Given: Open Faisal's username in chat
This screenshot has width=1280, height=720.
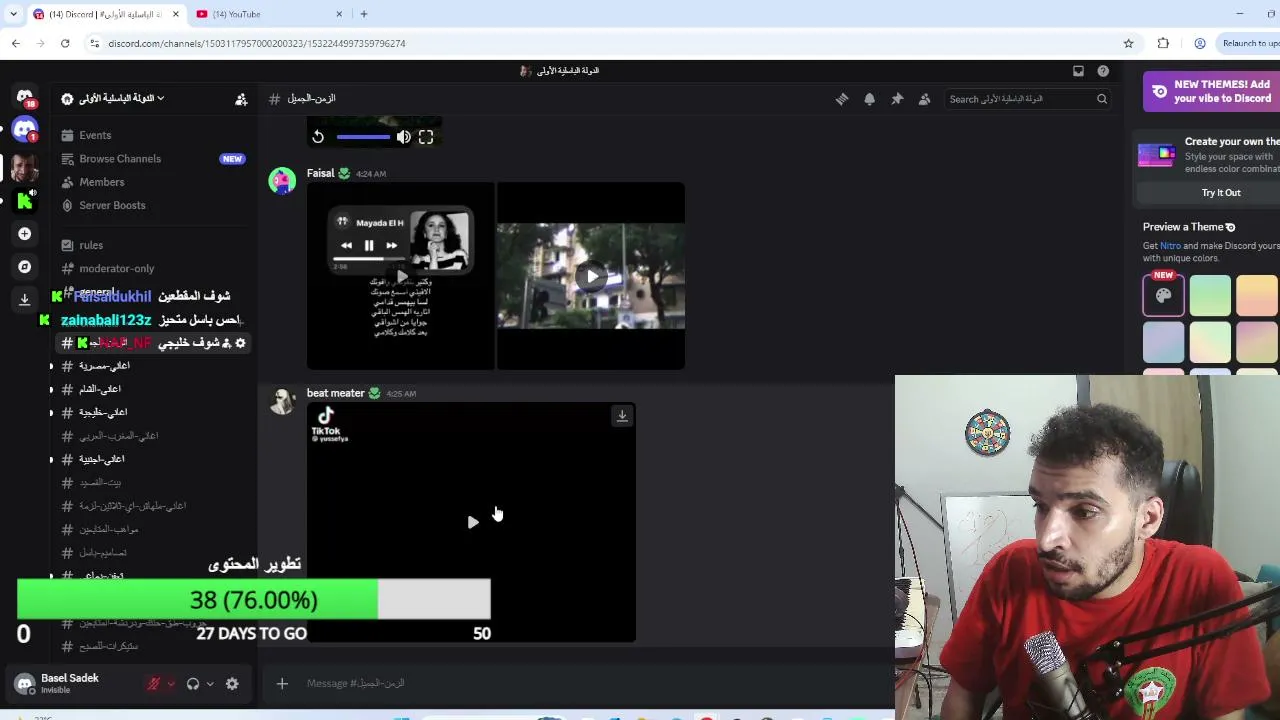Looking at the screenshot, I should coord(320,173).
